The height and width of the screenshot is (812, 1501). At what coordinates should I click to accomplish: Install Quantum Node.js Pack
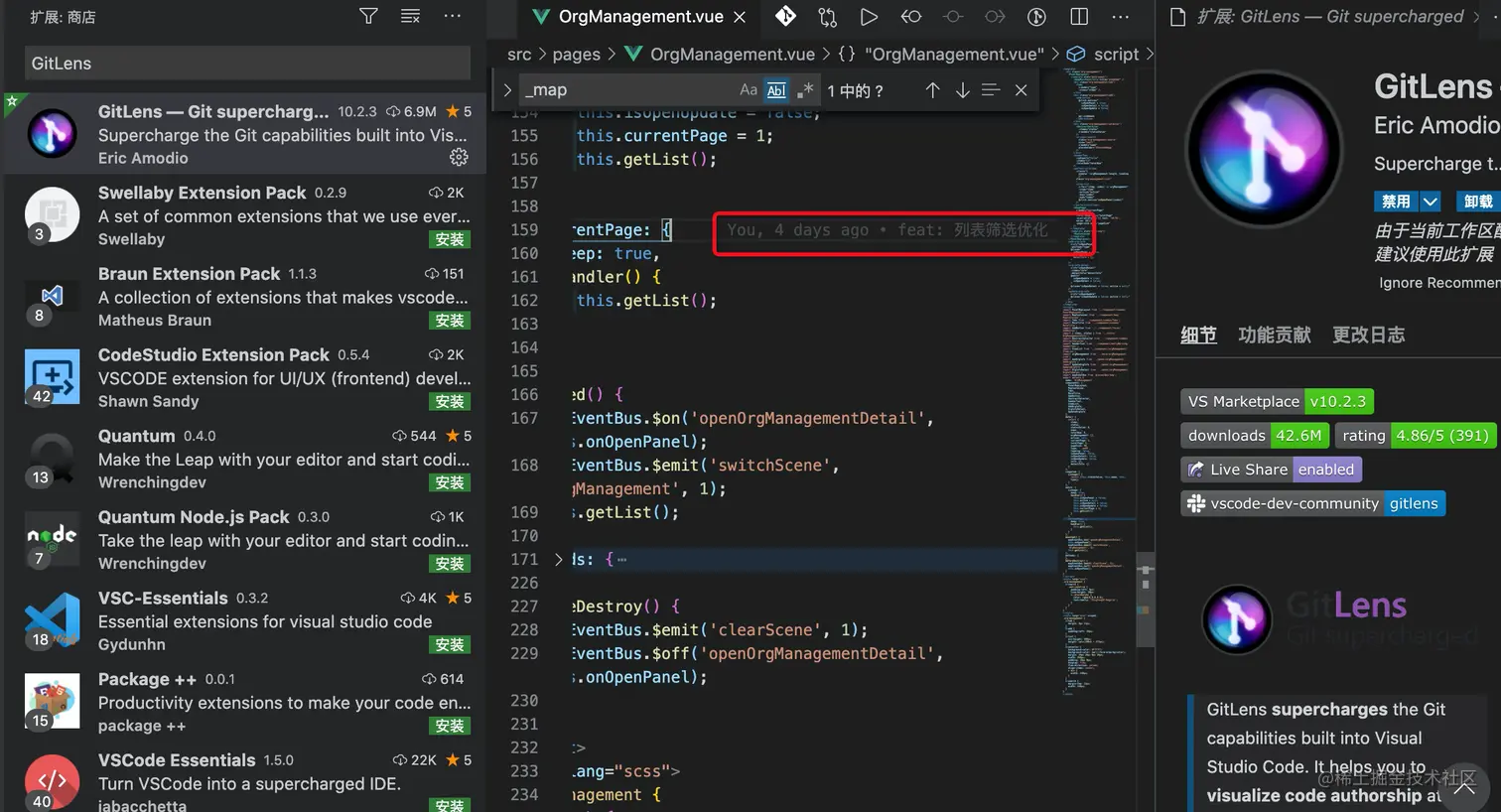tap(450, 564)
